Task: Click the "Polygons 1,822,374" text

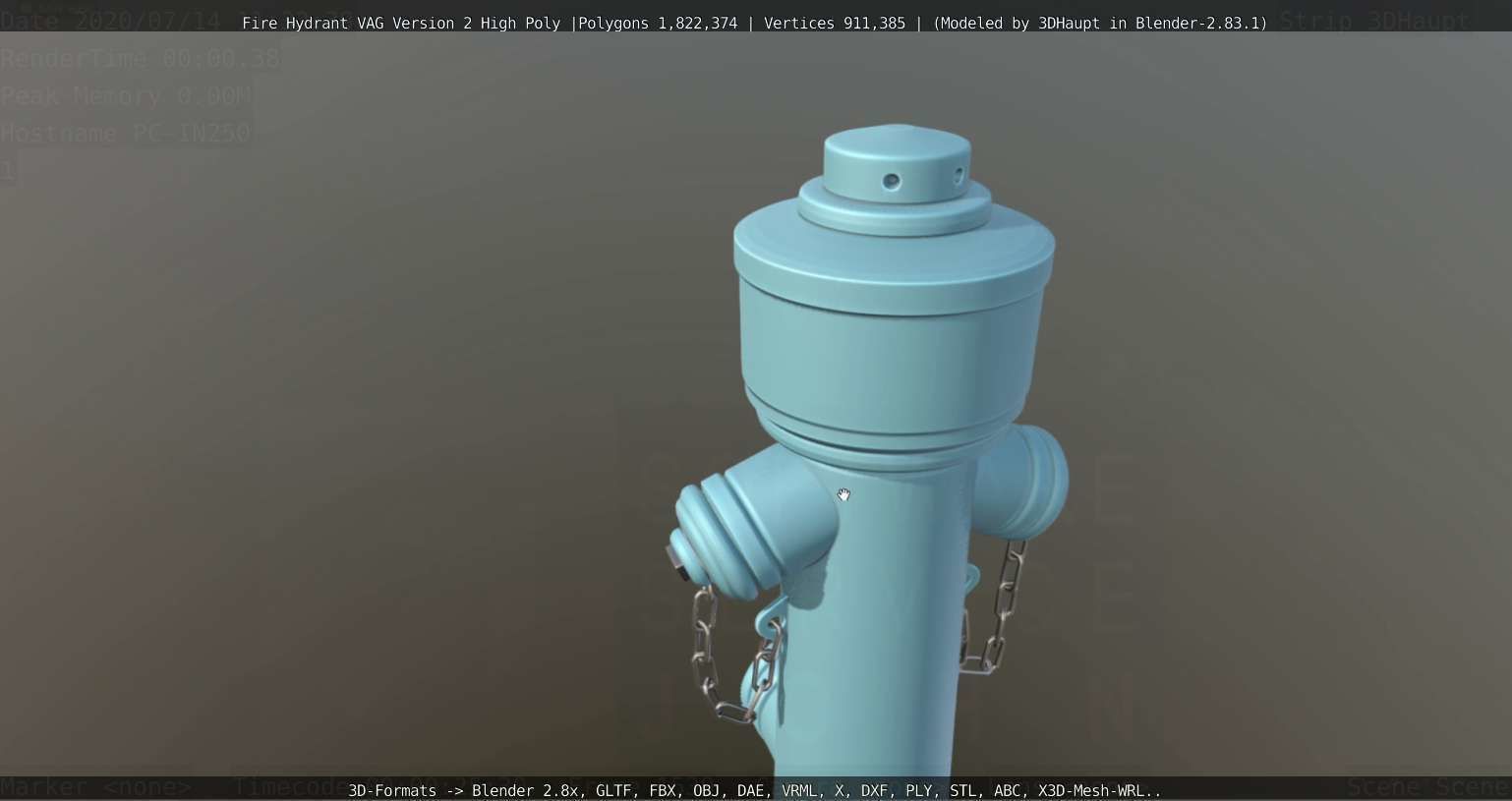Action: [658, 24]
